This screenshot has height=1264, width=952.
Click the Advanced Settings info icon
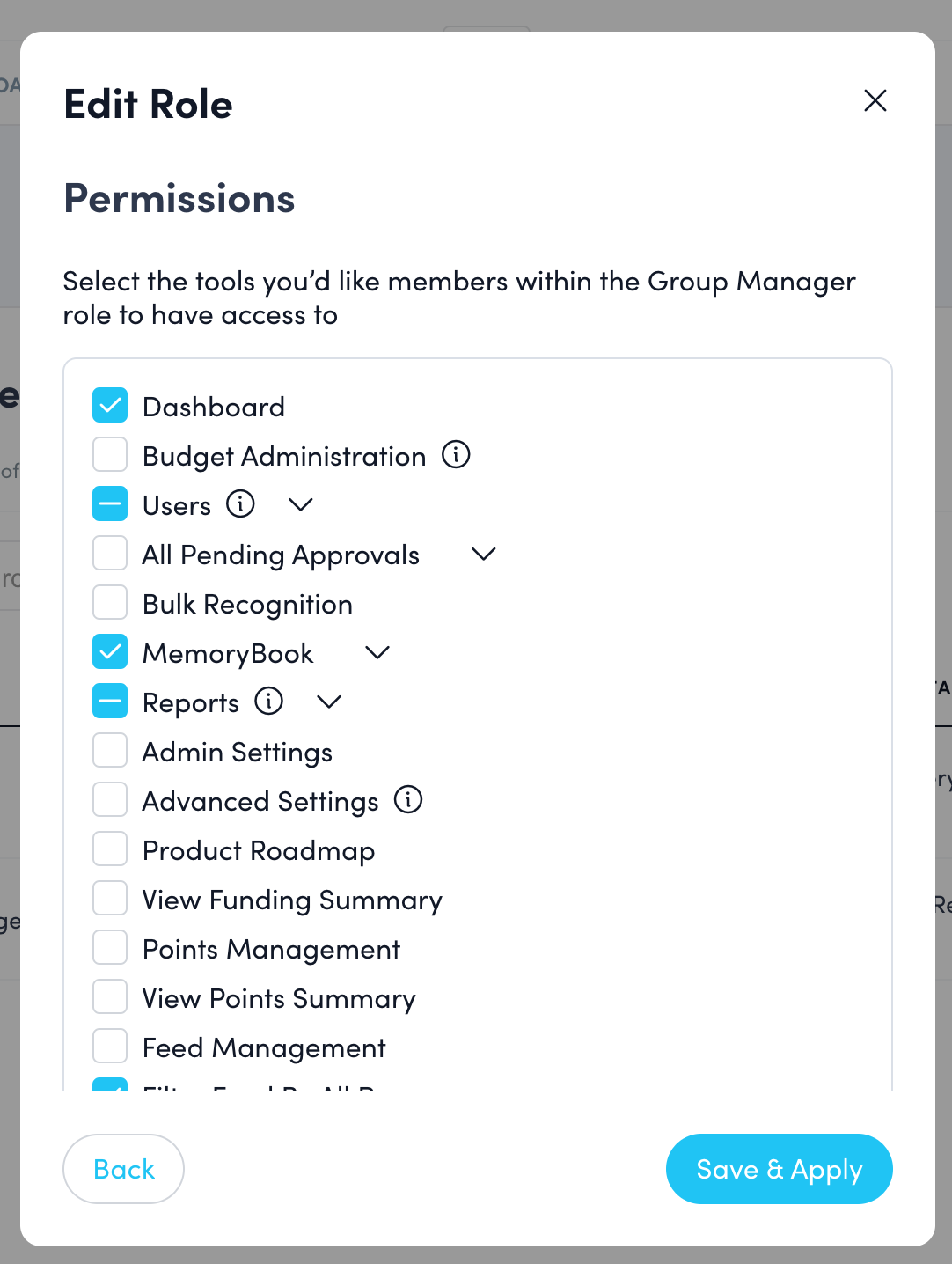[x=407, y=800]
